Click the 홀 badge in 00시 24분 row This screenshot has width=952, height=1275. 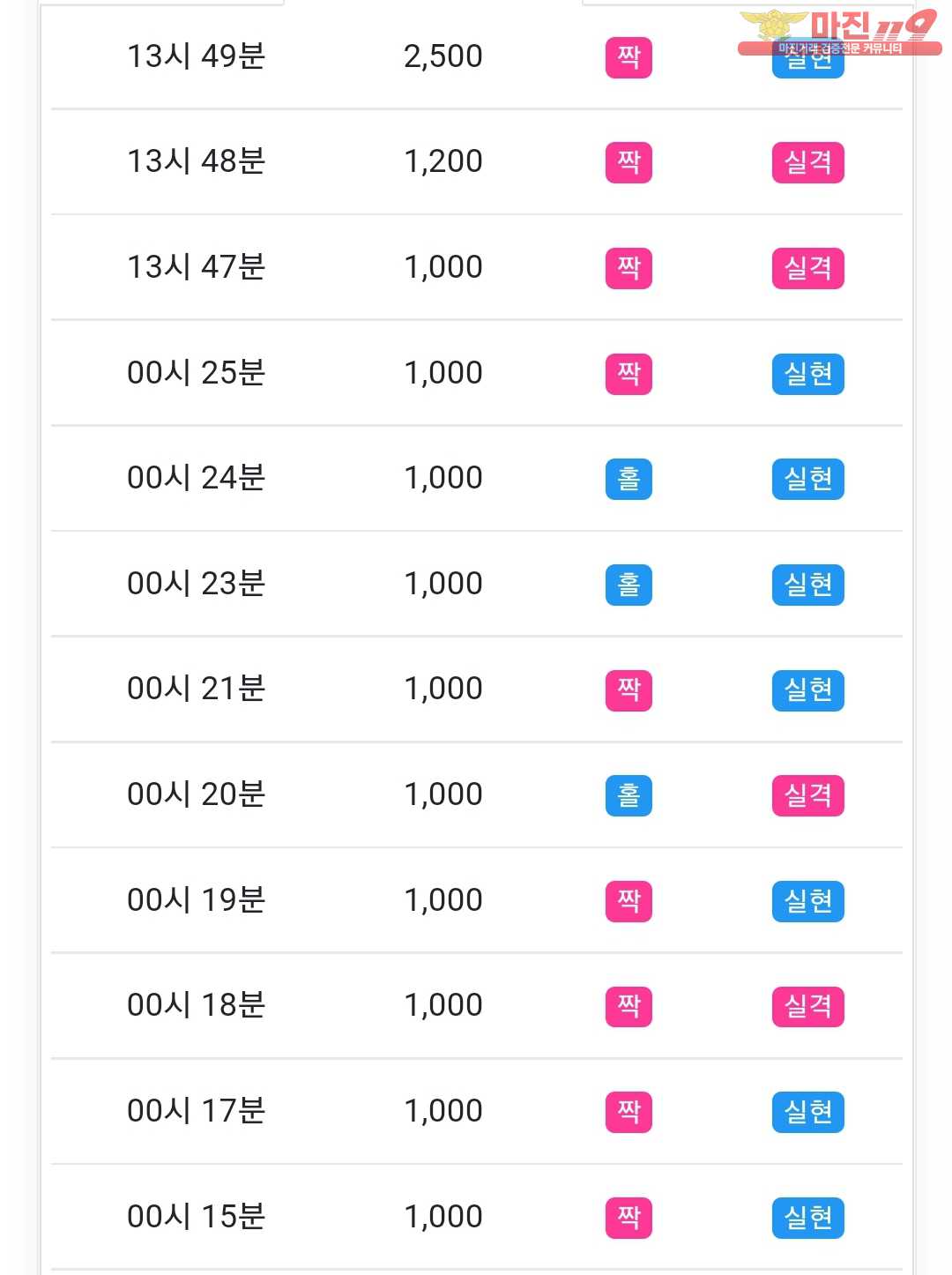coord(628,479)
